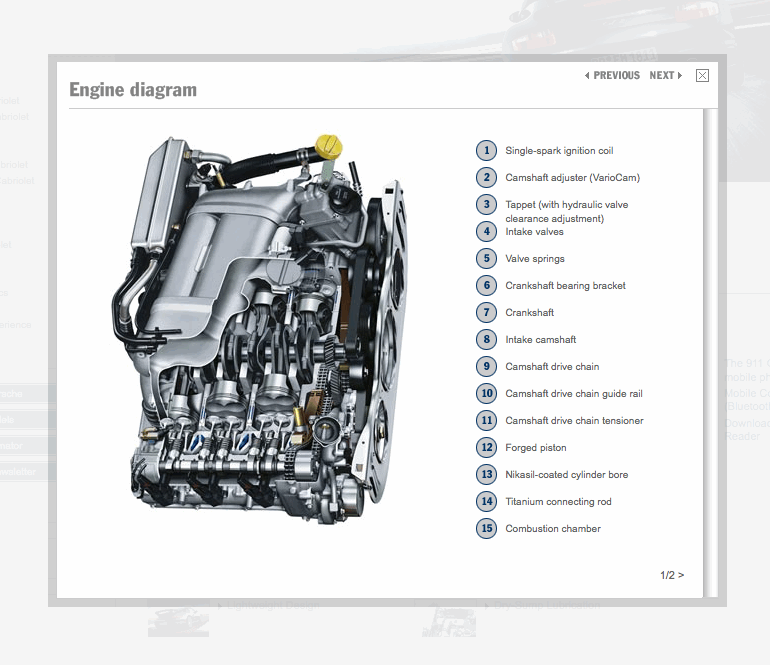Select Nikasil-coated cylinder bore label

(x=567, y=474)
